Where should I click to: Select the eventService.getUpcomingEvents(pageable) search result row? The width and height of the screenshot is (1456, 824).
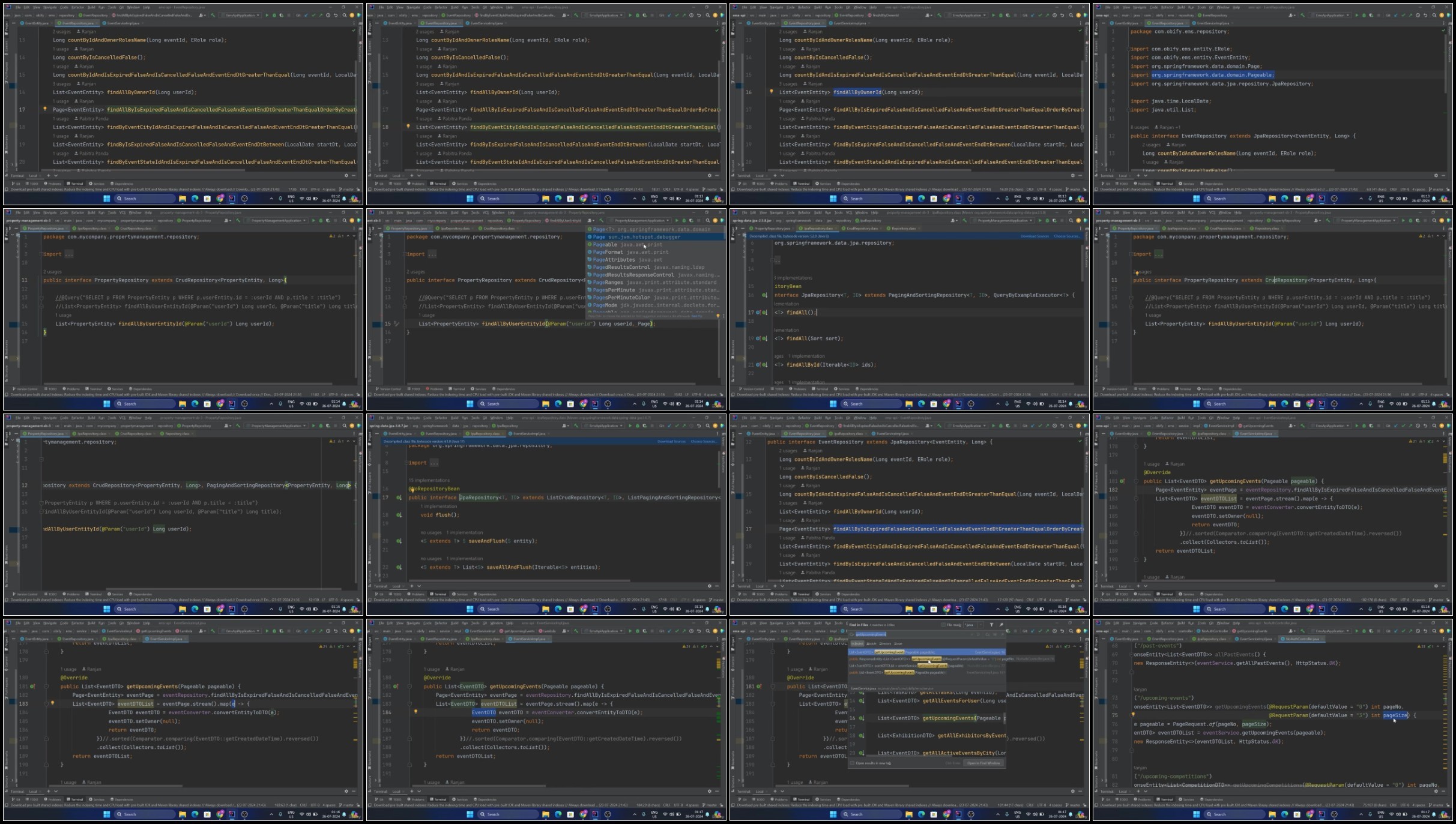[926, 666]
